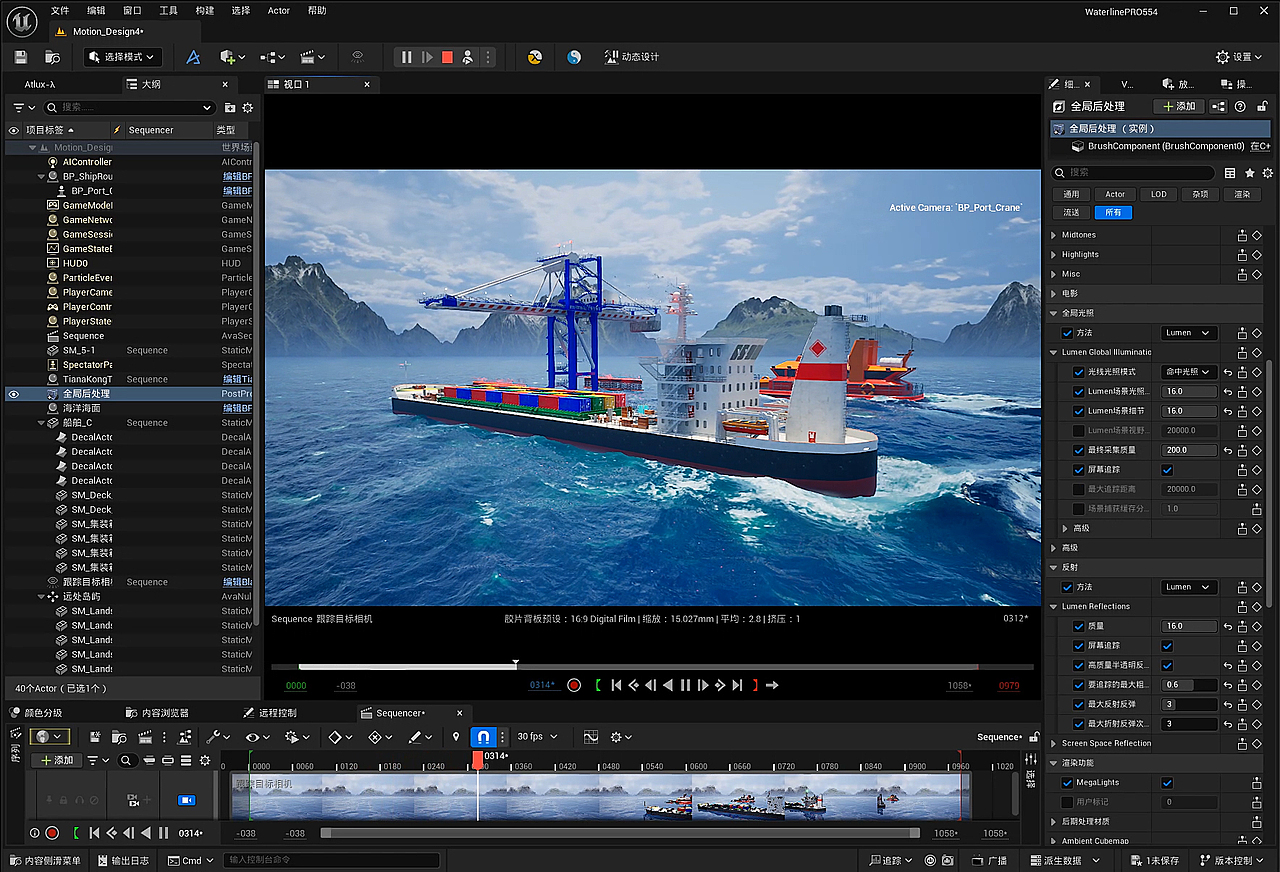Toggle the details panel lock icon
The width and height of the screenshot is (1280, 872).
tap(1263, 106)
